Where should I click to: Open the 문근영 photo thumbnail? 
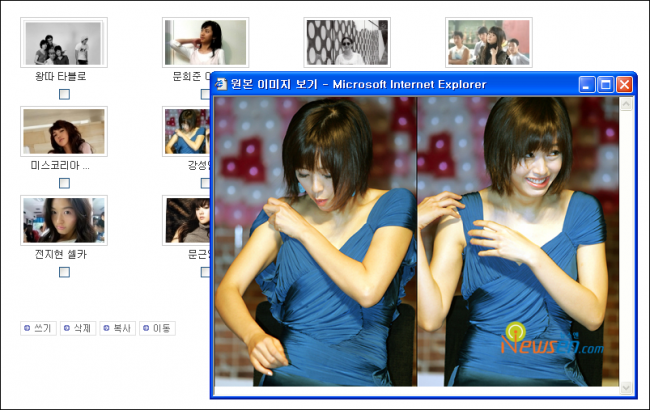point(186,220)
